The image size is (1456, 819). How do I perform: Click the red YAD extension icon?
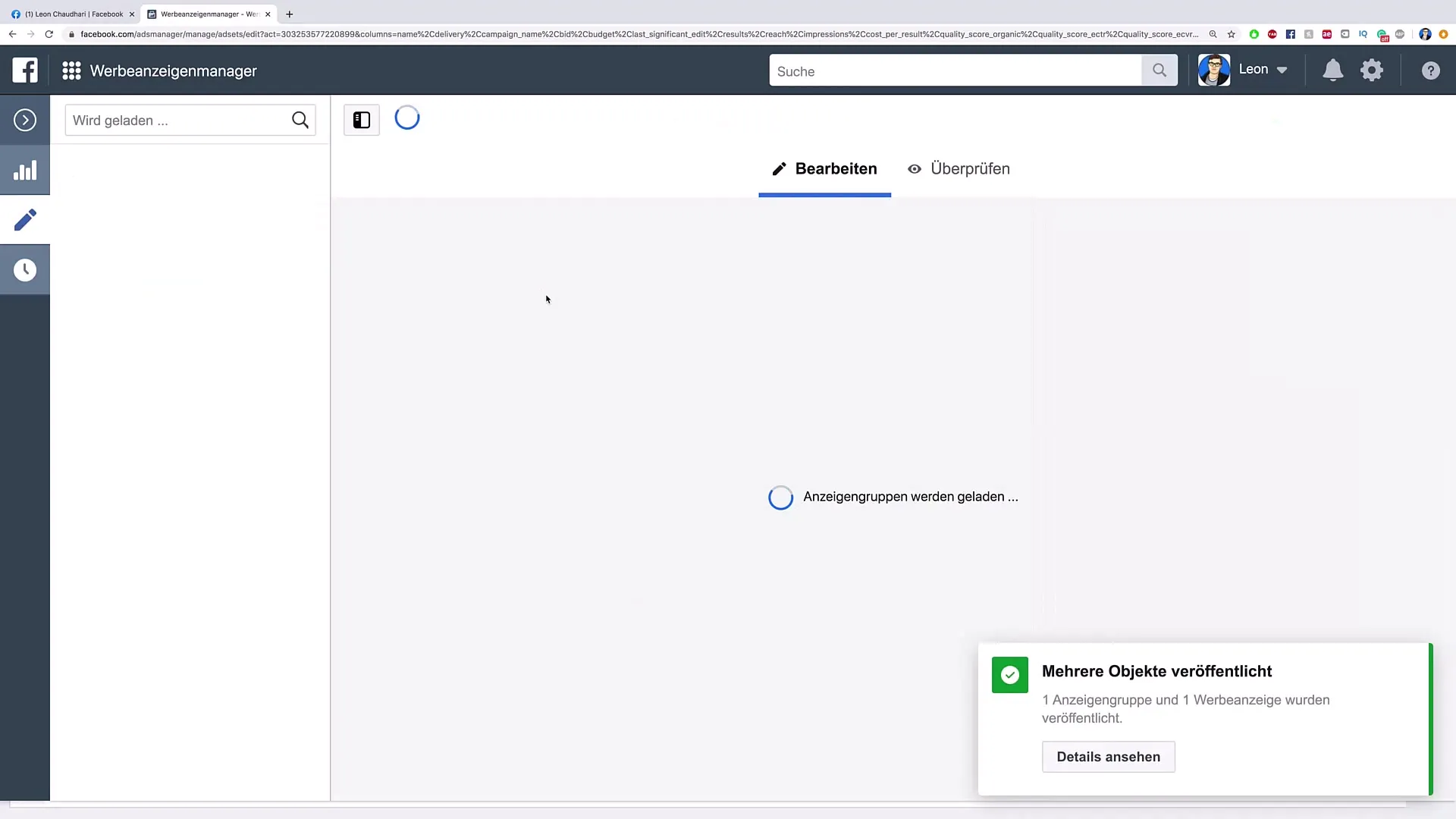pos(1272,34)
